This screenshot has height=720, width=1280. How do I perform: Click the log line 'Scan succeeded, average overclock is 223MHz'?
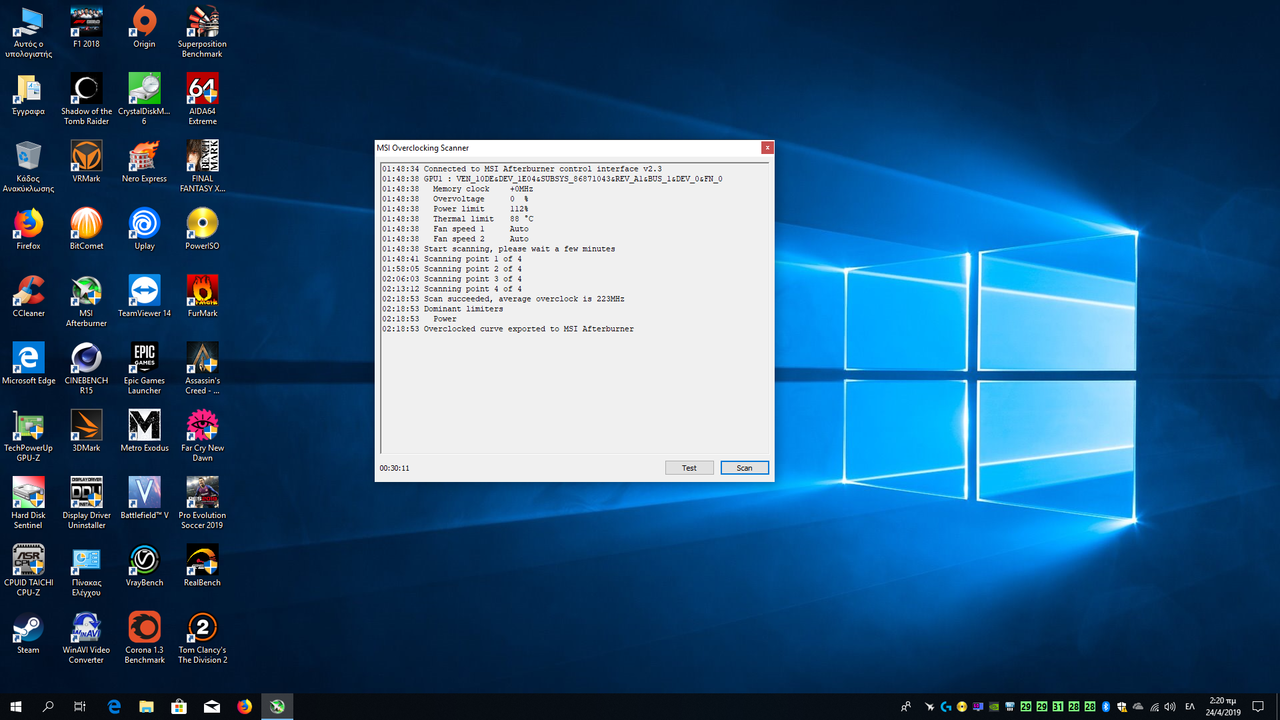(x=524, y=299)
